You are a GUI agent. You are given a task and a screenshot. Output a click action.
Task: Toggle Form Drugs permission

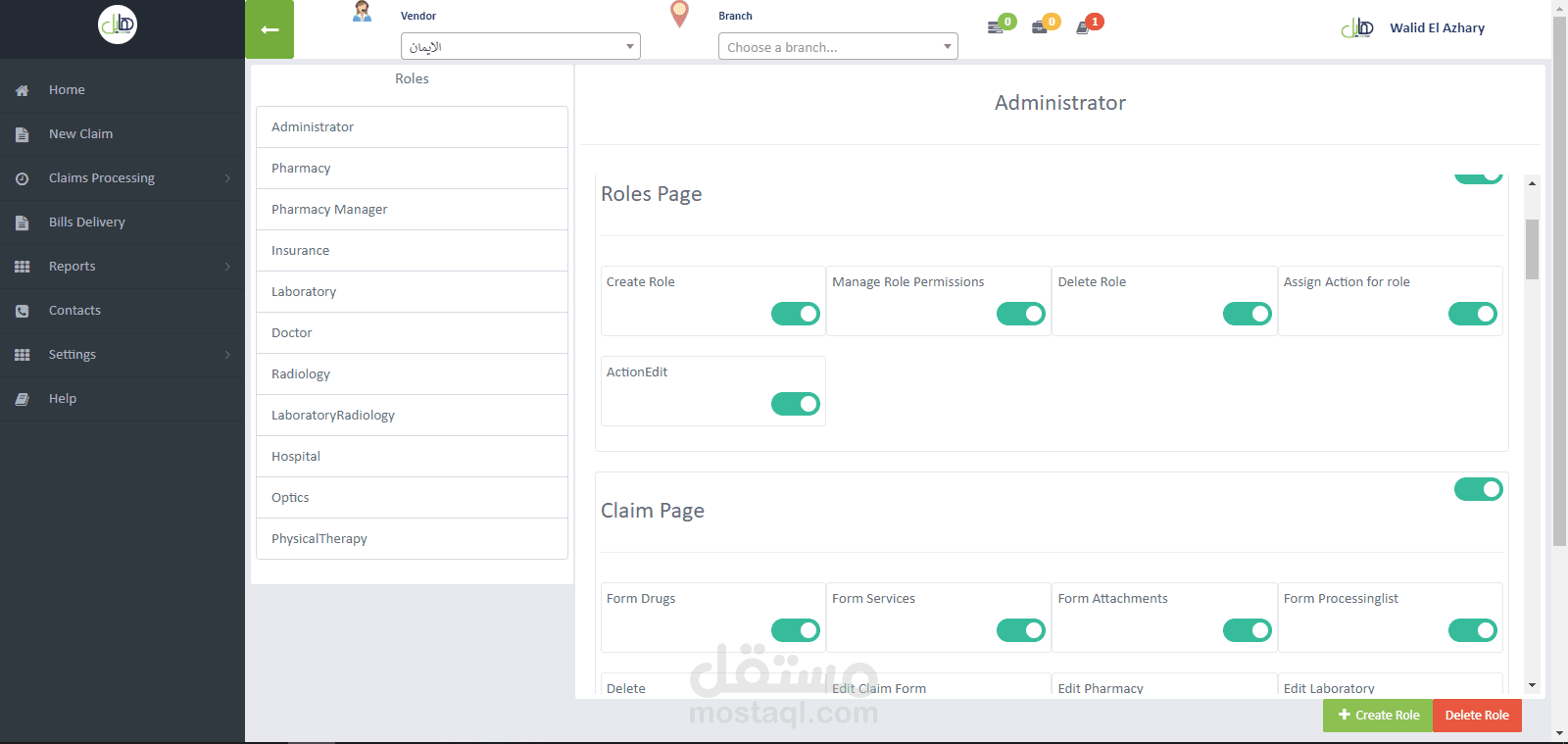(796, 630)
